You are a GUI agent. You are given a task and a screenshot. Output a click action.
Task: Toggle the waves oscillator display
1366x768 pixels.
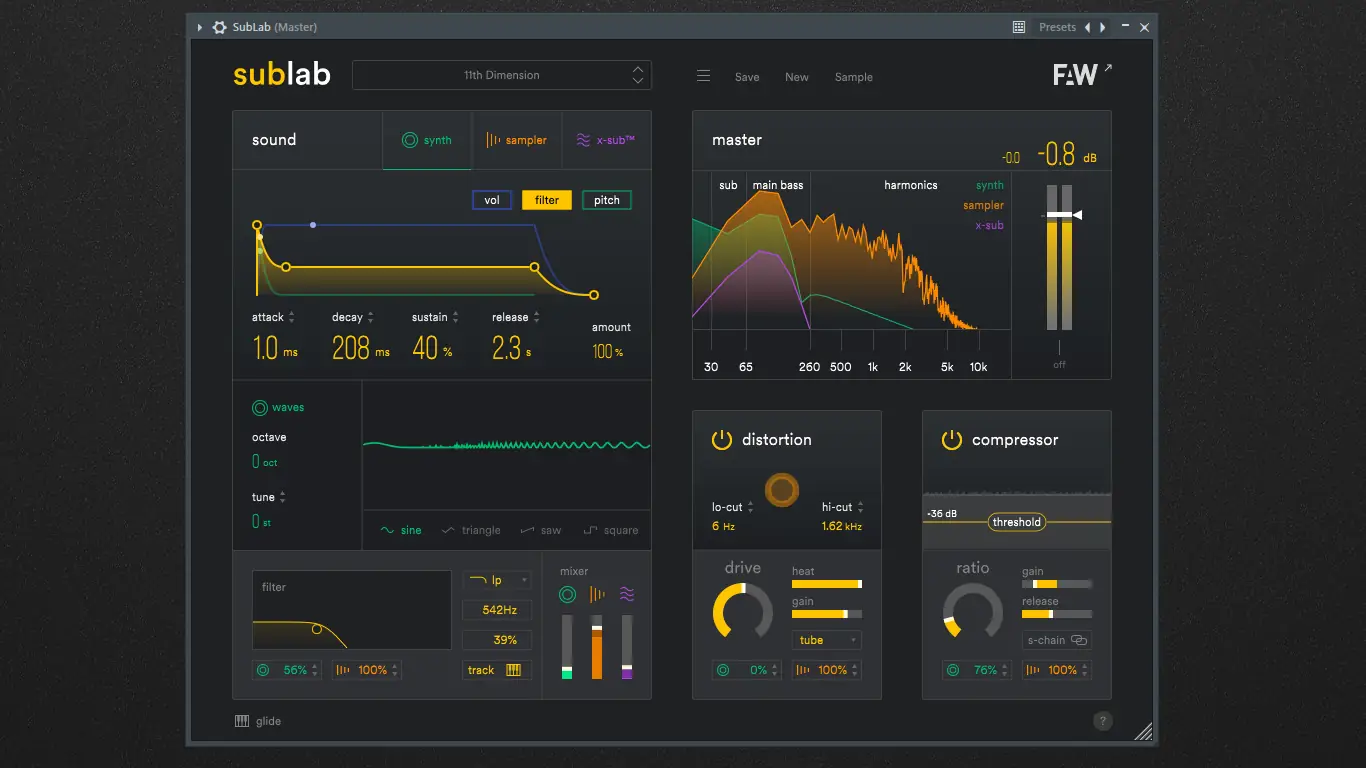pyautogui.click(x=261, y=407)
